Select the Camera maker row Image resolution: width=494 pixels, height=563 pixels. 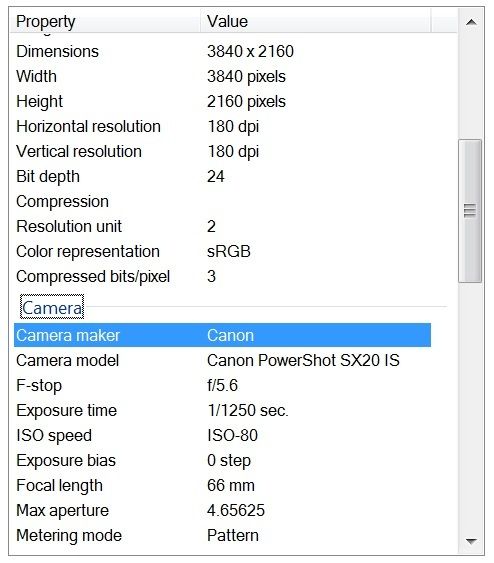[x=222, y=335]
